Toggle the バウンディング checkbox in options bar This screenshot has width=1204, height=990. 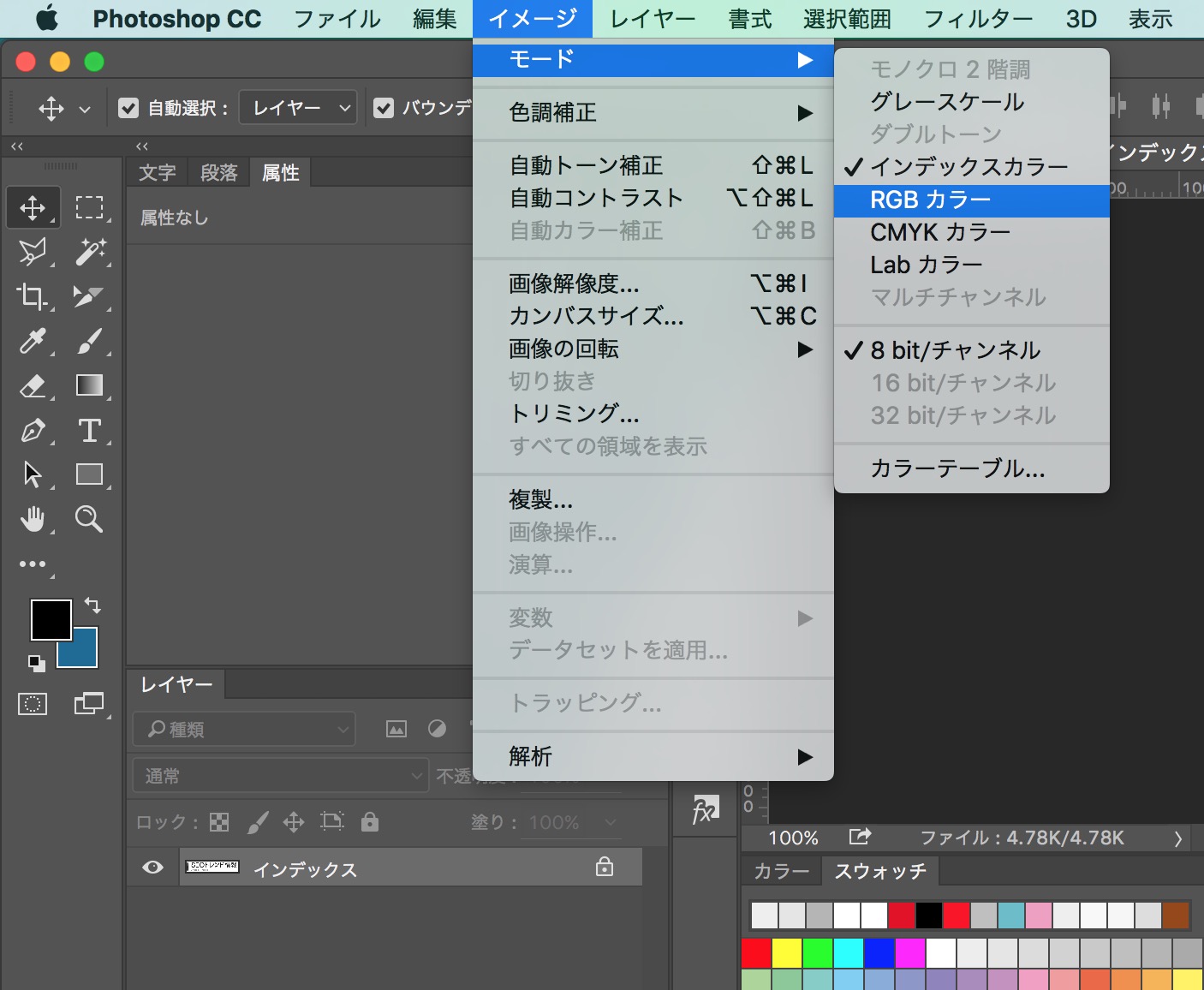[x=384, y=108]
